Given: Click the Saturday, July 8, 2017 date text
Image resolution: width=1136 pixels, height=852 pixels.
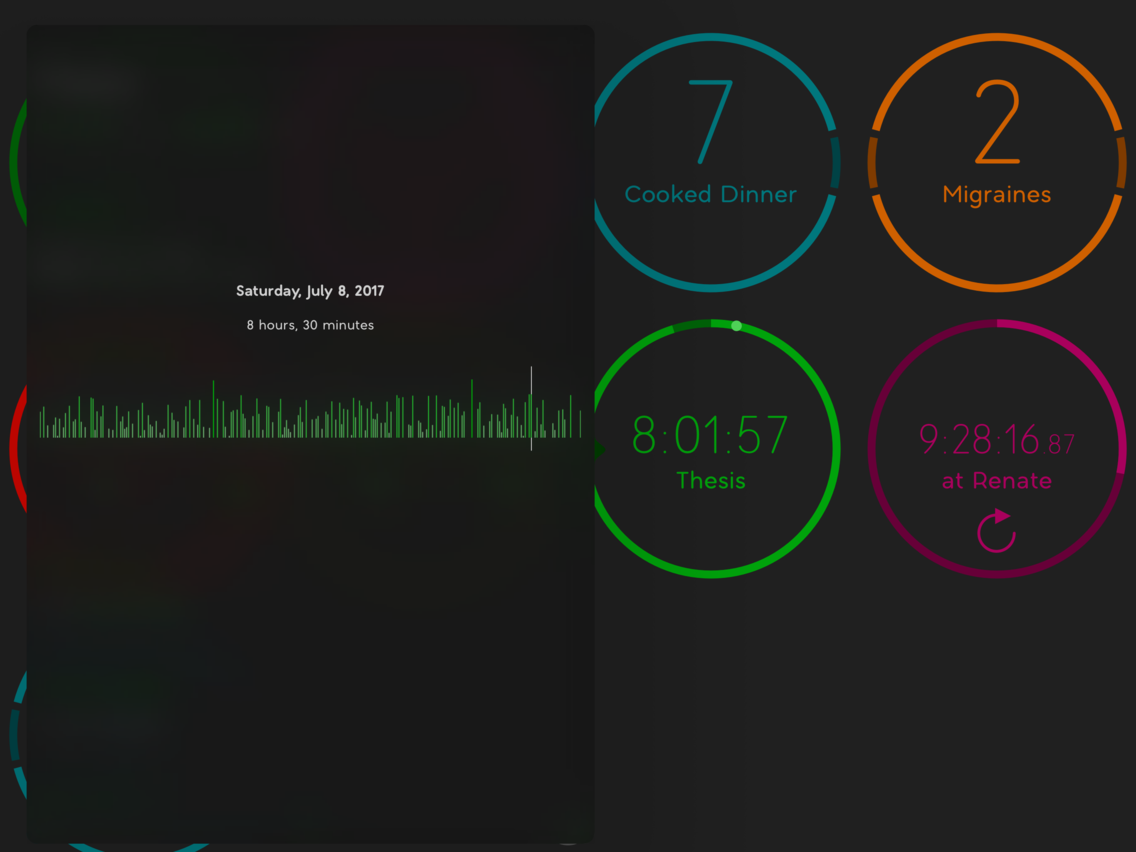Looking at the screenshot, I should pyautogui.click(x=310, y=291).
